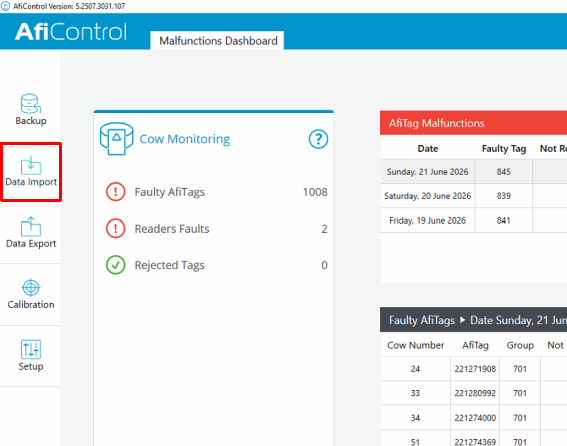Click the AfiControl logo
Viewport: 567px width, 446px height.
(x=71, y=31)
